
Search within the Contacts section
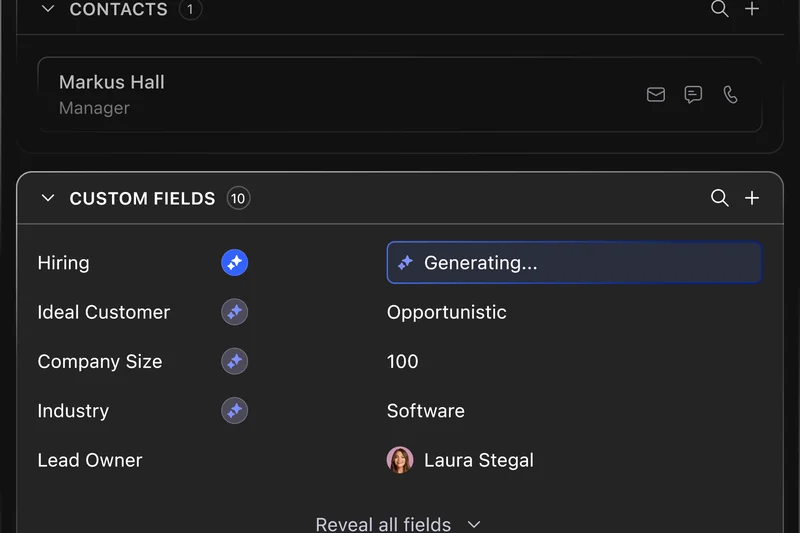[719, 9]
